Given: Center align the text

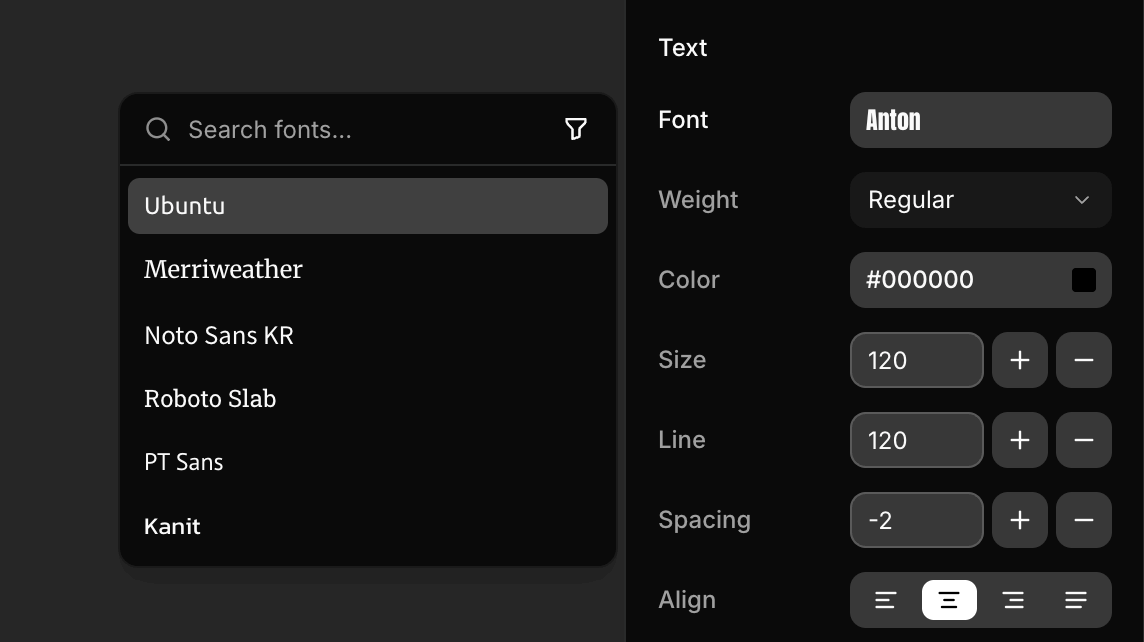Looking at the screenshot, I should [x=949, y=600].
